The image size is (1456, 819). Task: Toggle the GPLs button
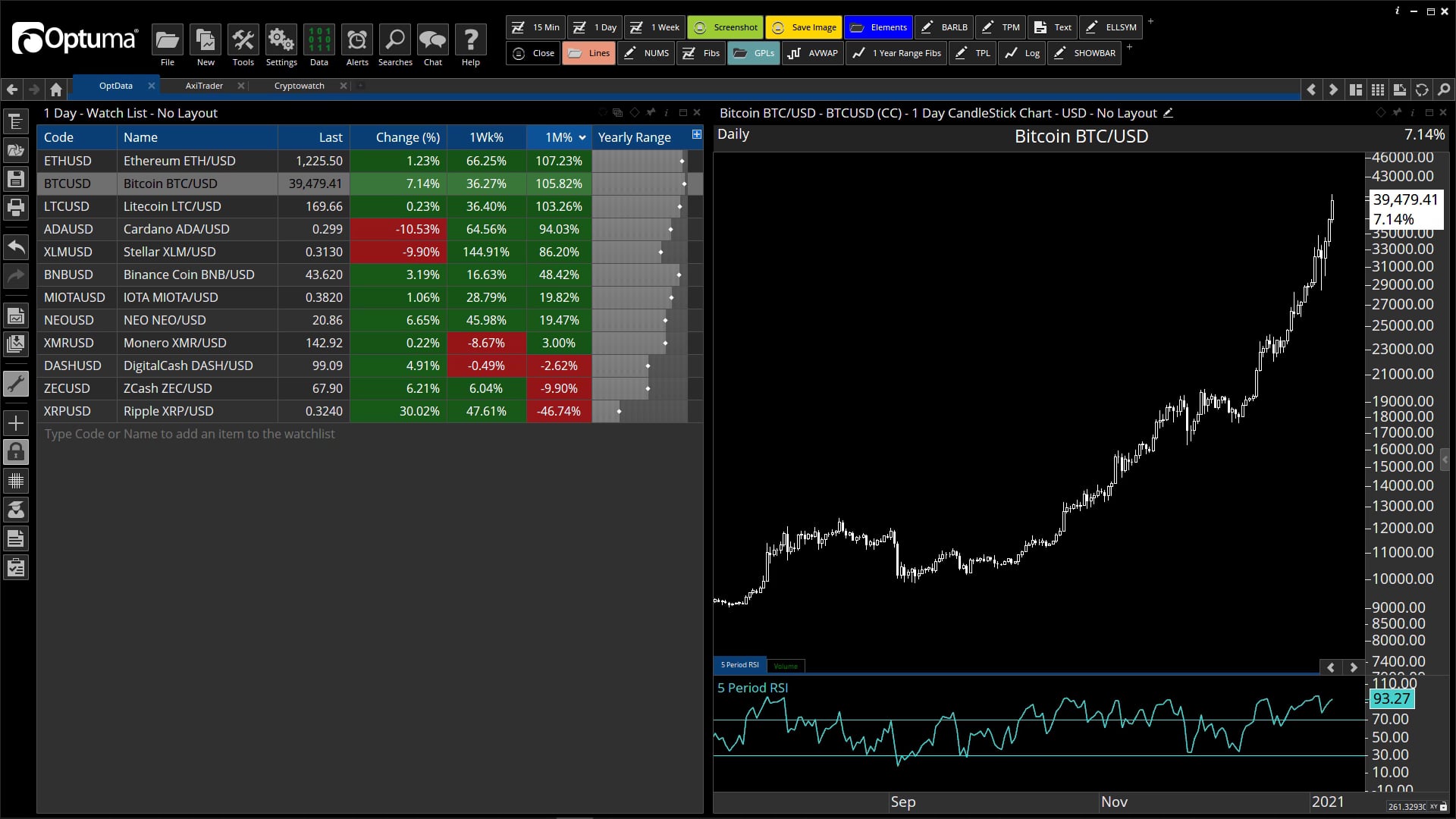click(x=754, y=53)
